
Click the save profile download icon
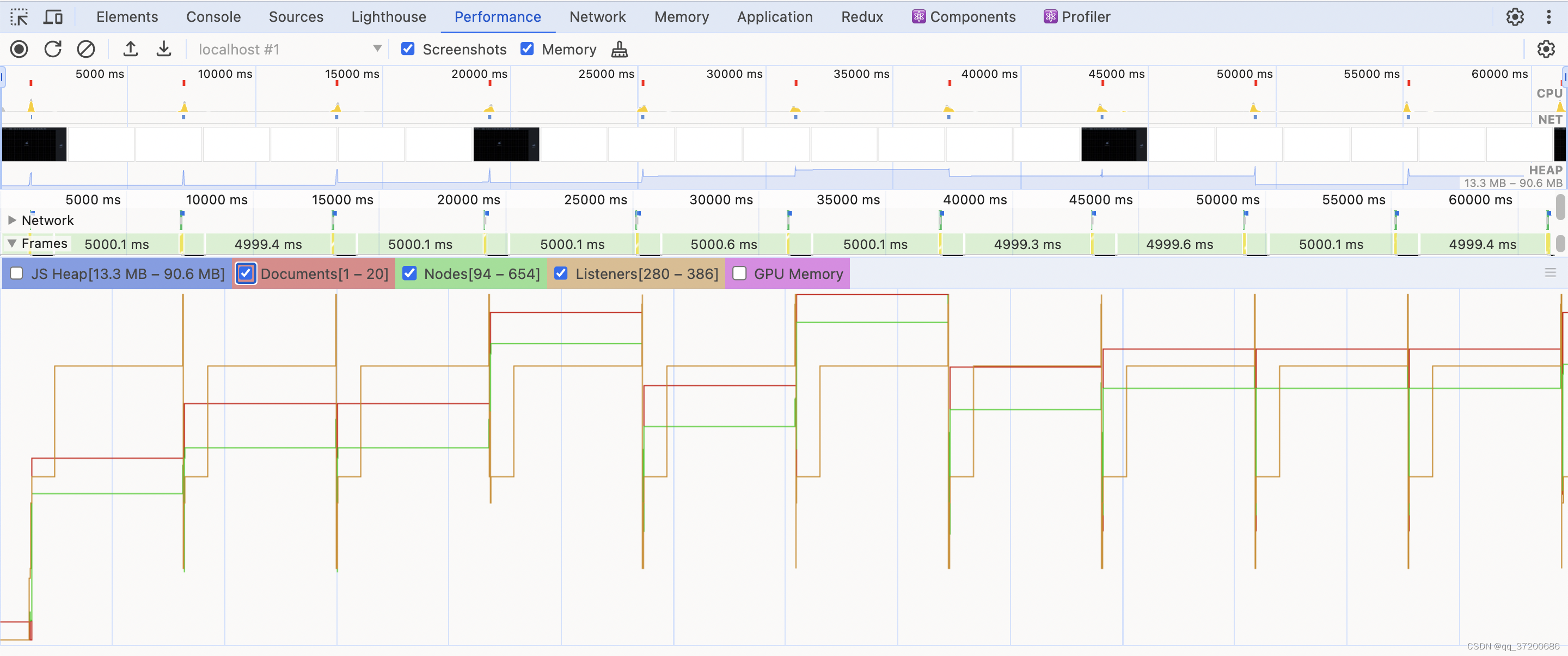click(164, 50)
